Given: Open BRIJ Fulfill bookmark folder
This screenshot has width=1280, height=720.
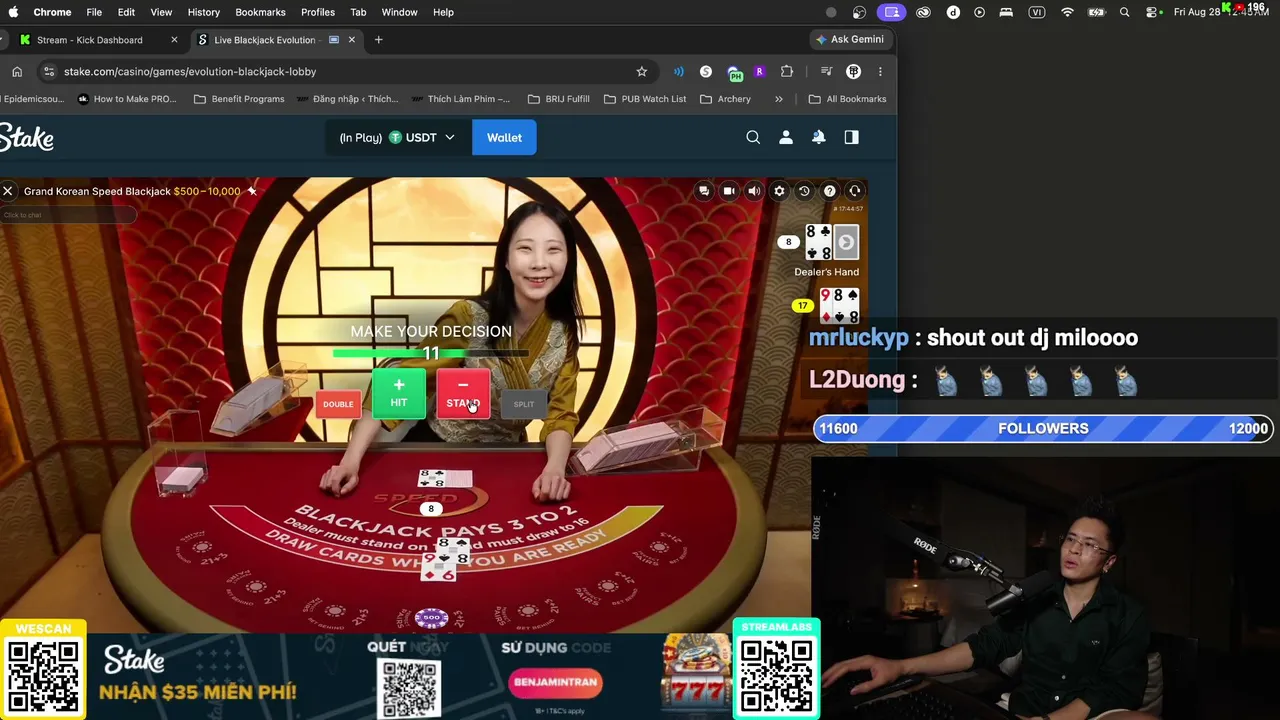Looking at the screenshot, I should (x=558, y=99).
